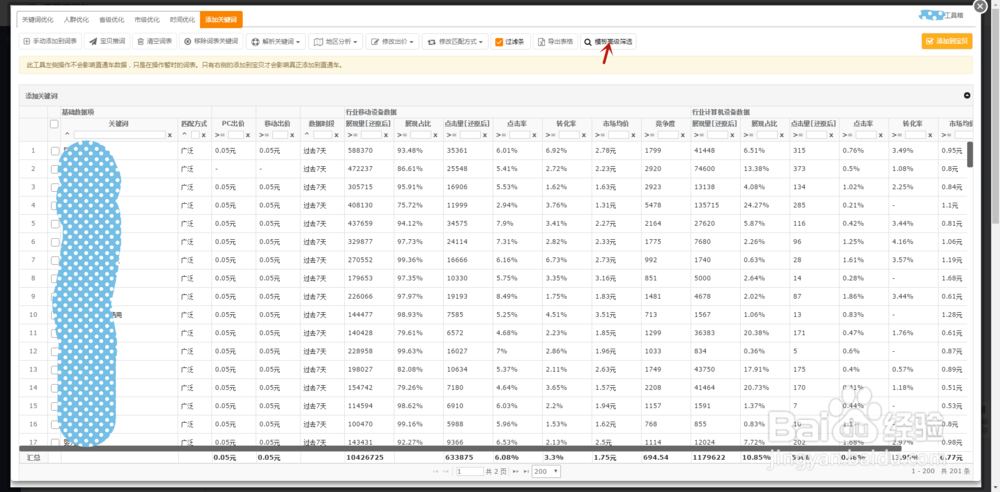
Task: Open the 200 rows-per-page dropdown
Action: pos(547,472)
